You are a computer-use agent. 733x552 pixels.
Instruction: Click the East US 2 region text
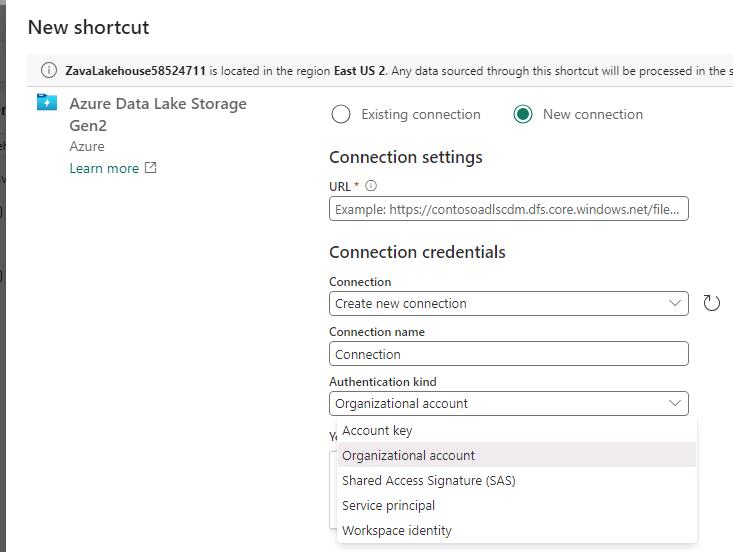(x=360, y=71)
